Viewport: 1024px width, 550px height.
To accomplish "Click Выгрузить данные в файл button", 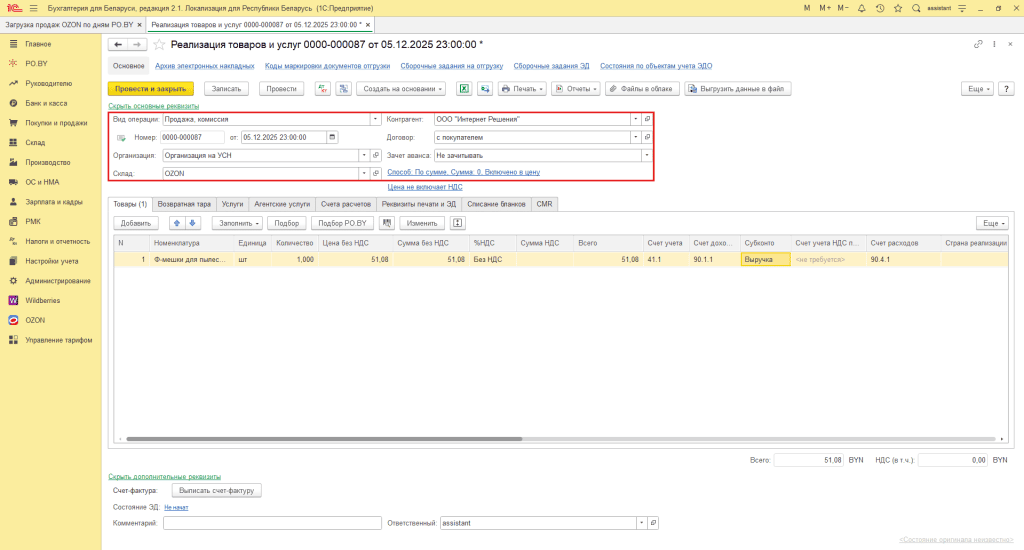I will pos(738,89).
